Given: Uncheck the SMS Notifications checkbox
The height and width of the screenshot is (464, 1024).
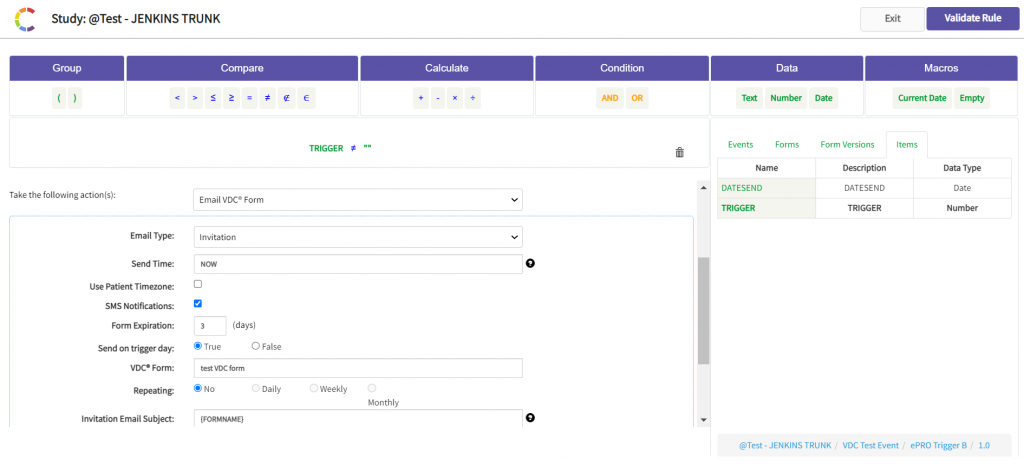Looking at the screenshot, I should [198, 304].
